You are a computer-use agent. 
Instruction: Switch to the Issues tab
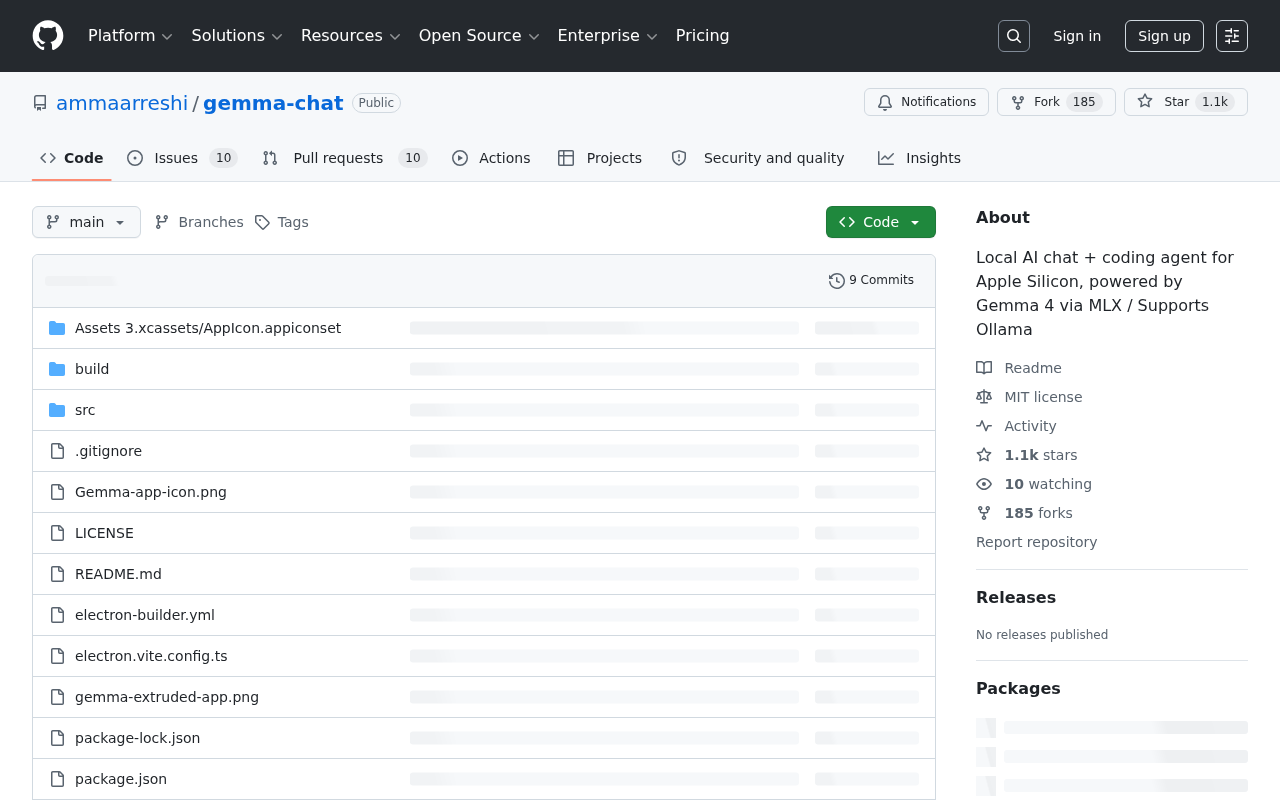182,158
